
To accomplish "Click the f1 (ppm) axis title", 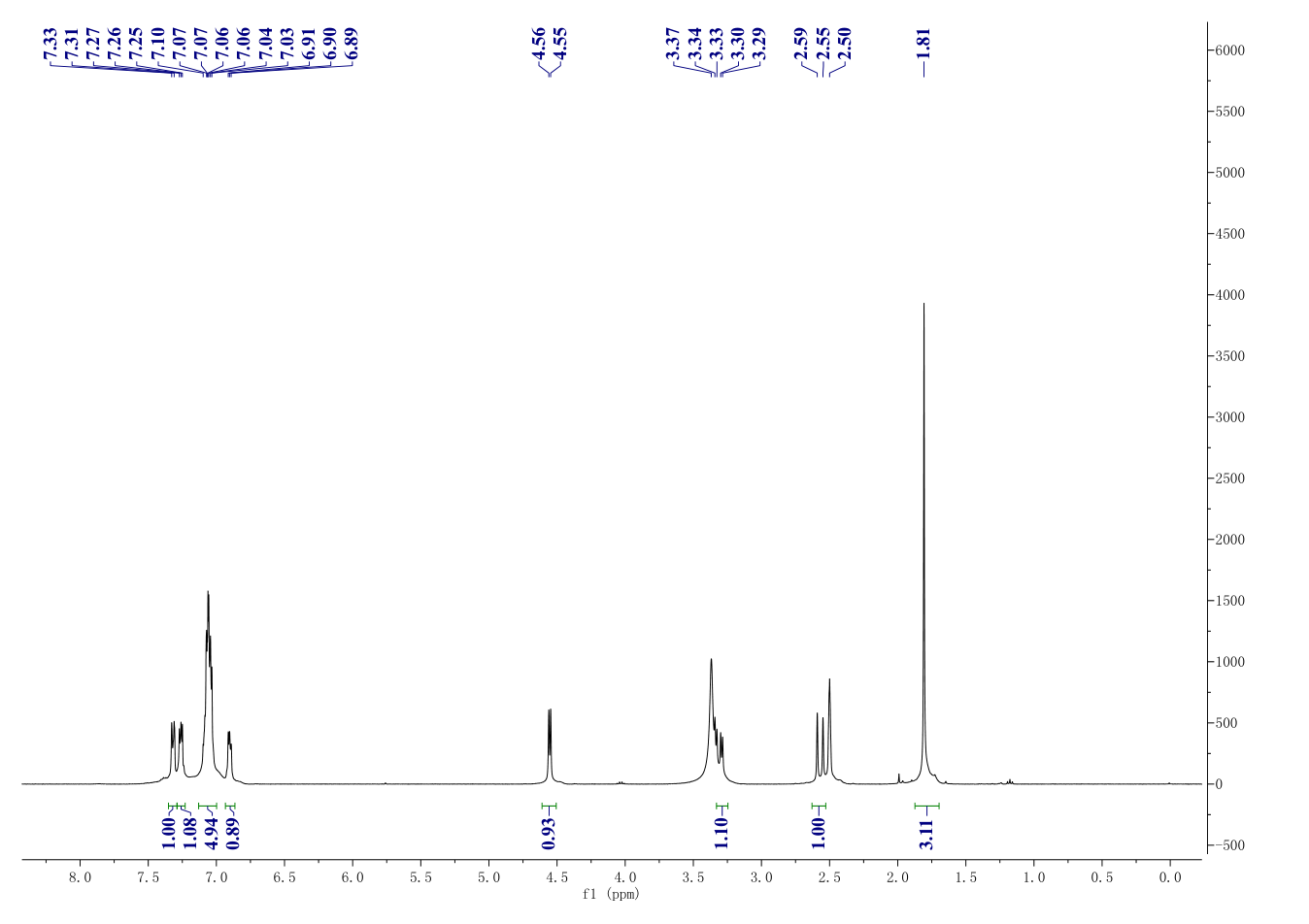I will pos(611,894).
